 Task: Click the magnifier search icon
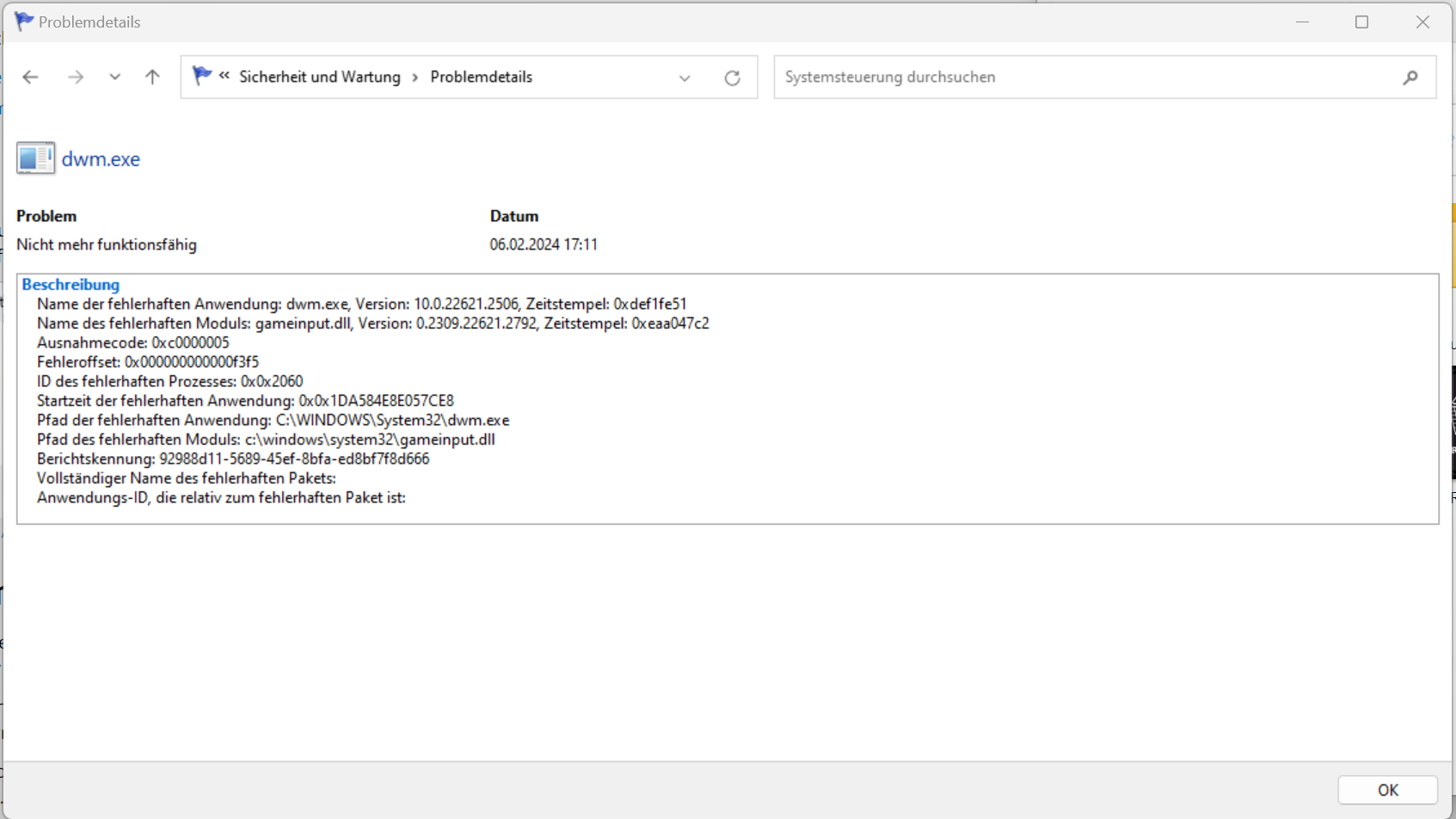[x=1410, y=77]
